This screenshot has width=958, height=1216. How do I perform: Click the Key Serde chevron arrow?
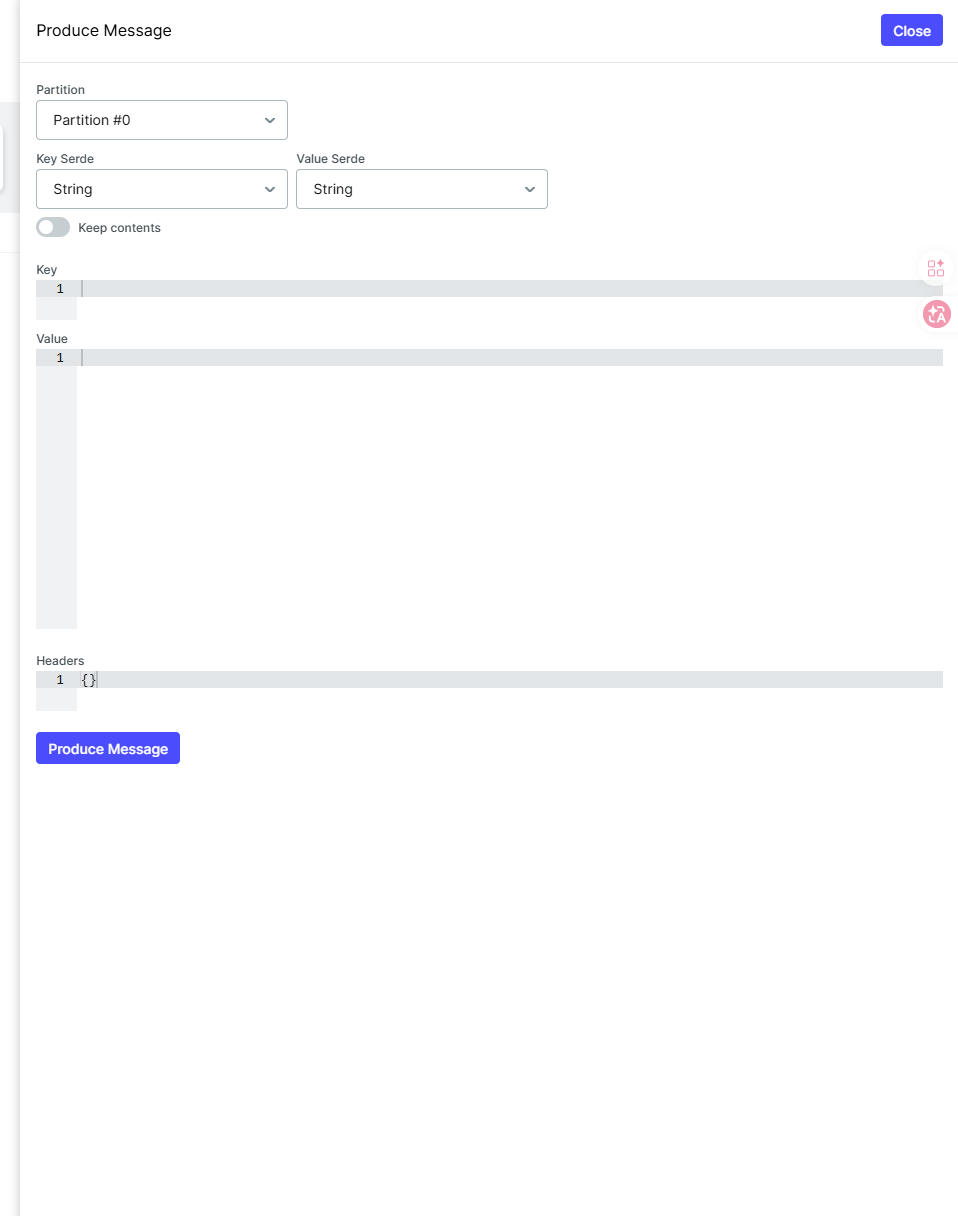click(269, 189)
